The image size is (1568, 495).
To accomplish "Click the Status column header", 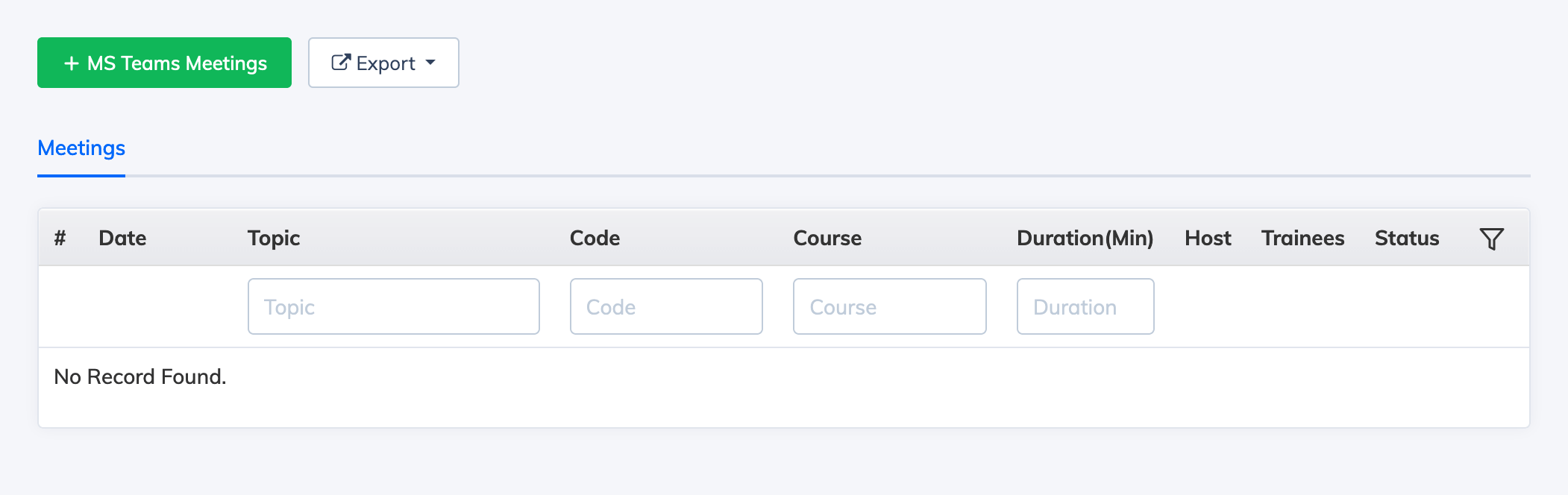I will [1407, 239].
